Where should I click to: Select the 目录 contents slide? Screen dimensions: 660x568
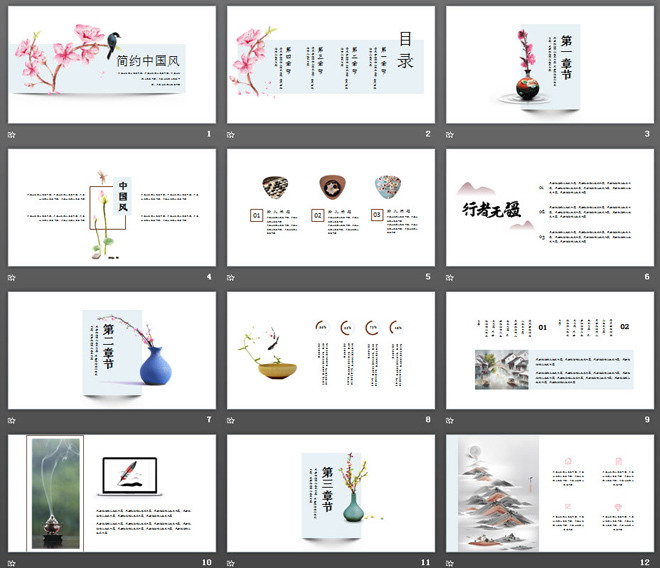[x=331, y=65]
